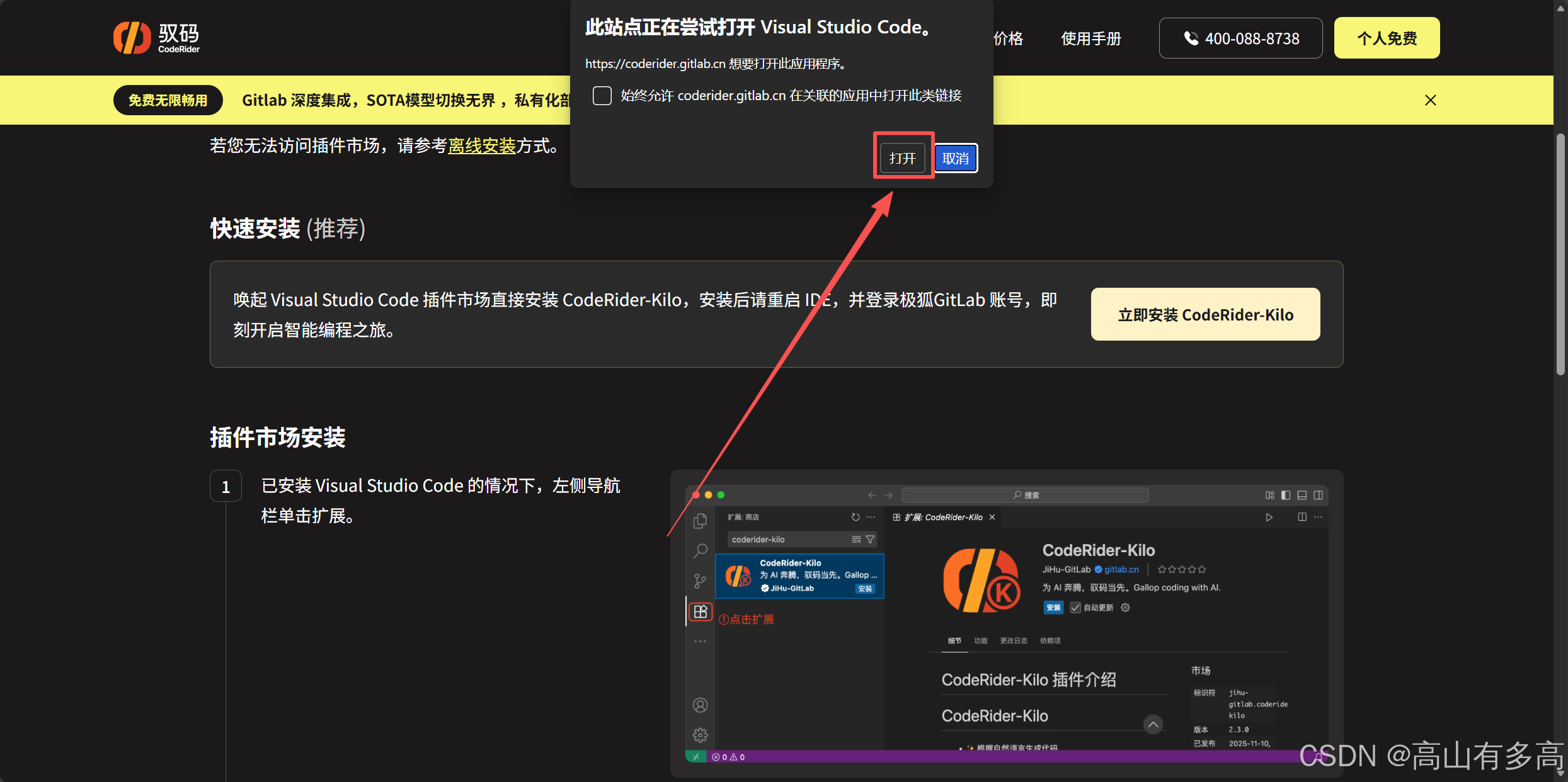The width and height of the screenshot is (1568, 782).
Task: Click the Extensions icon in the activity bar
Action: coord(700,611)
